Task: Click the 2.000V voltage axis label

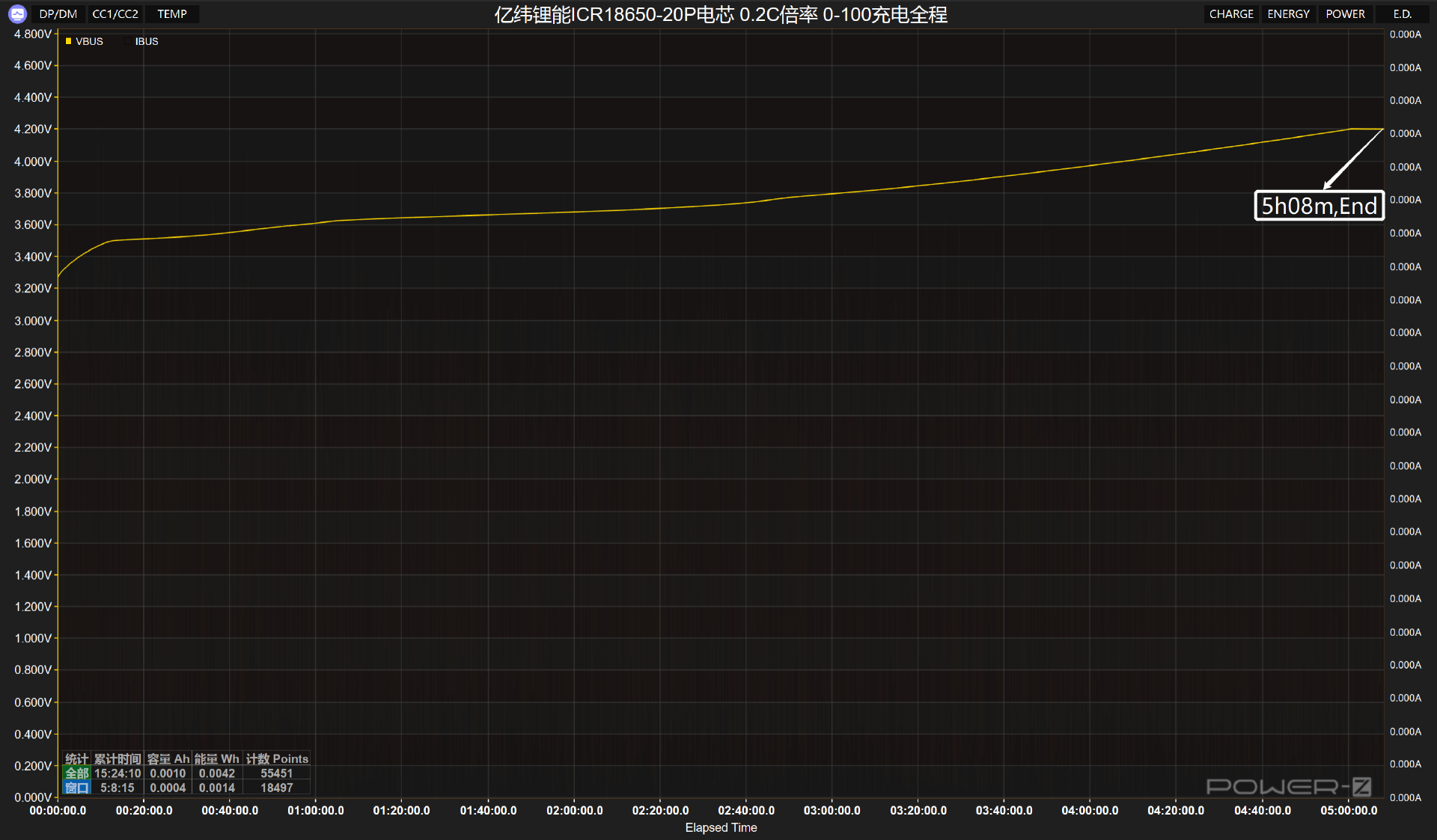Action: point(33,479)
